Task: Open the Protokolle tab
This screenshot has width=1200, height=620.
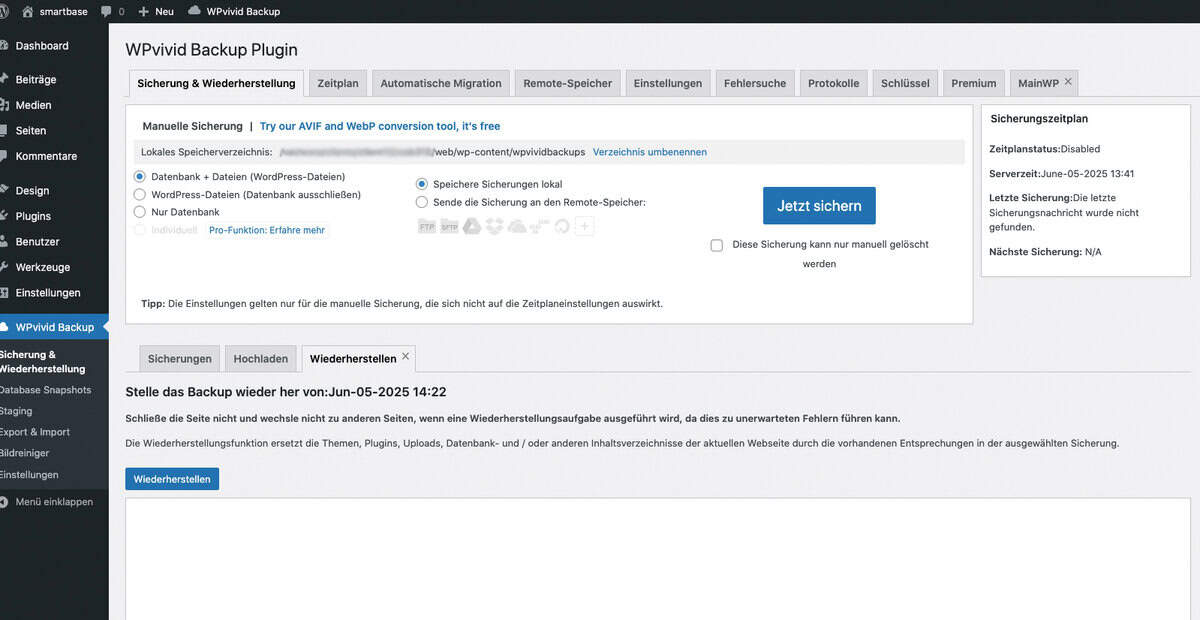Action: point(834,83)
